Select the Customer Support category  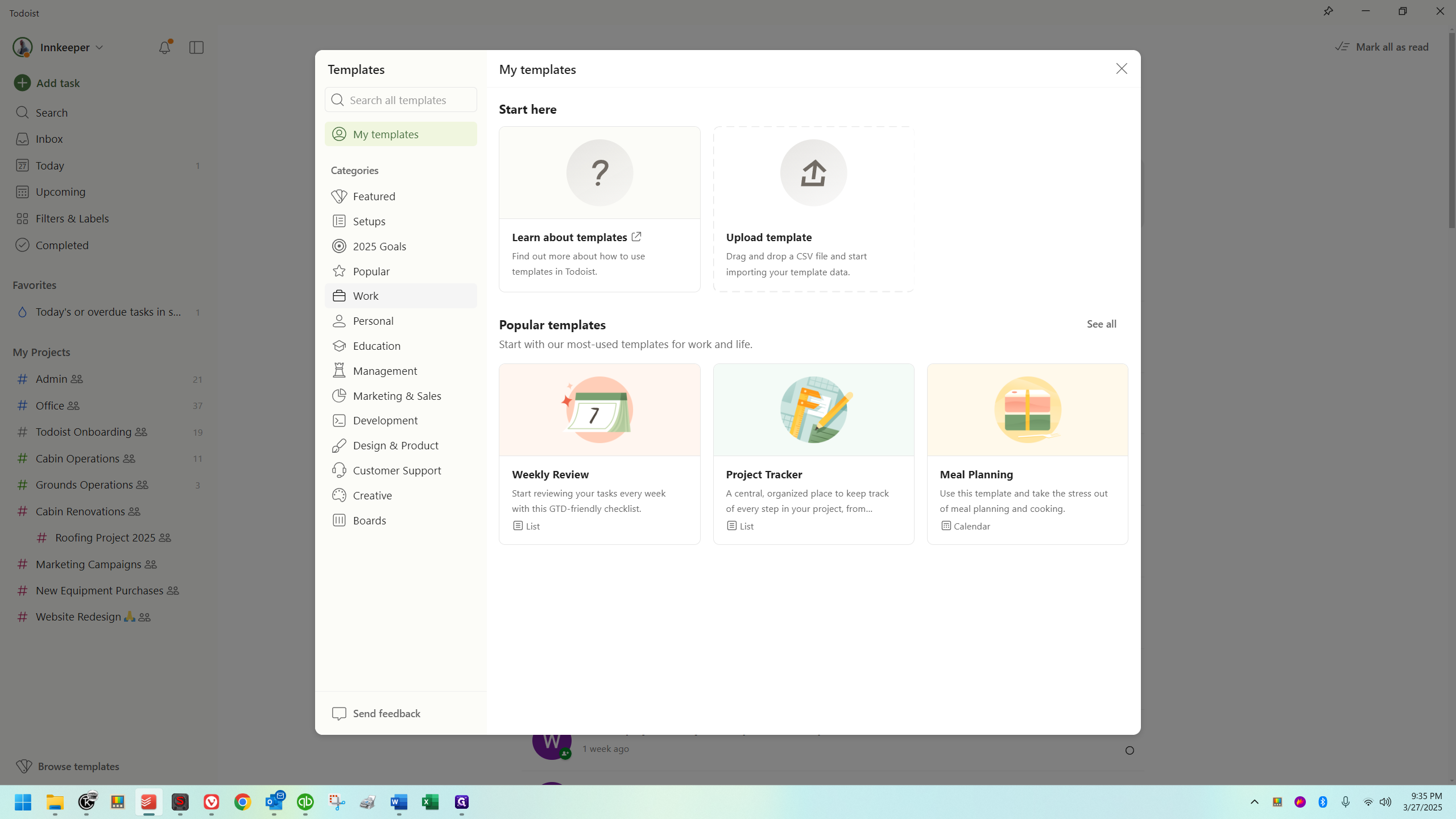(x=401, y=470)
